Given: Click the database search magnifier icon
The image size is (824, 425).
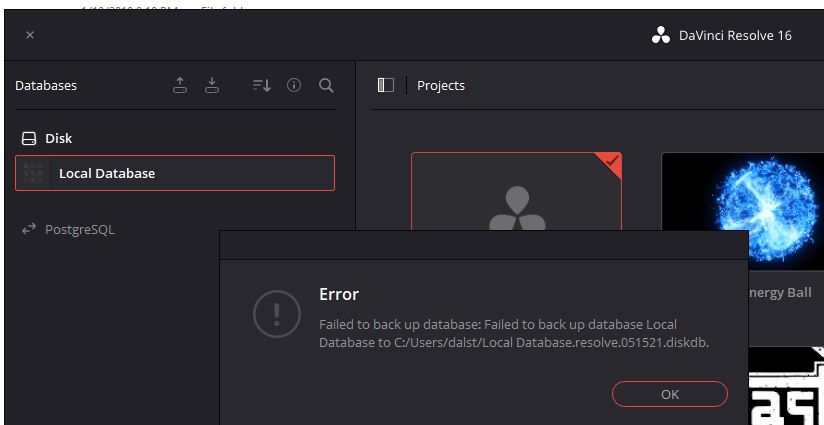Looking at the screenshot, I should [326, 85].
